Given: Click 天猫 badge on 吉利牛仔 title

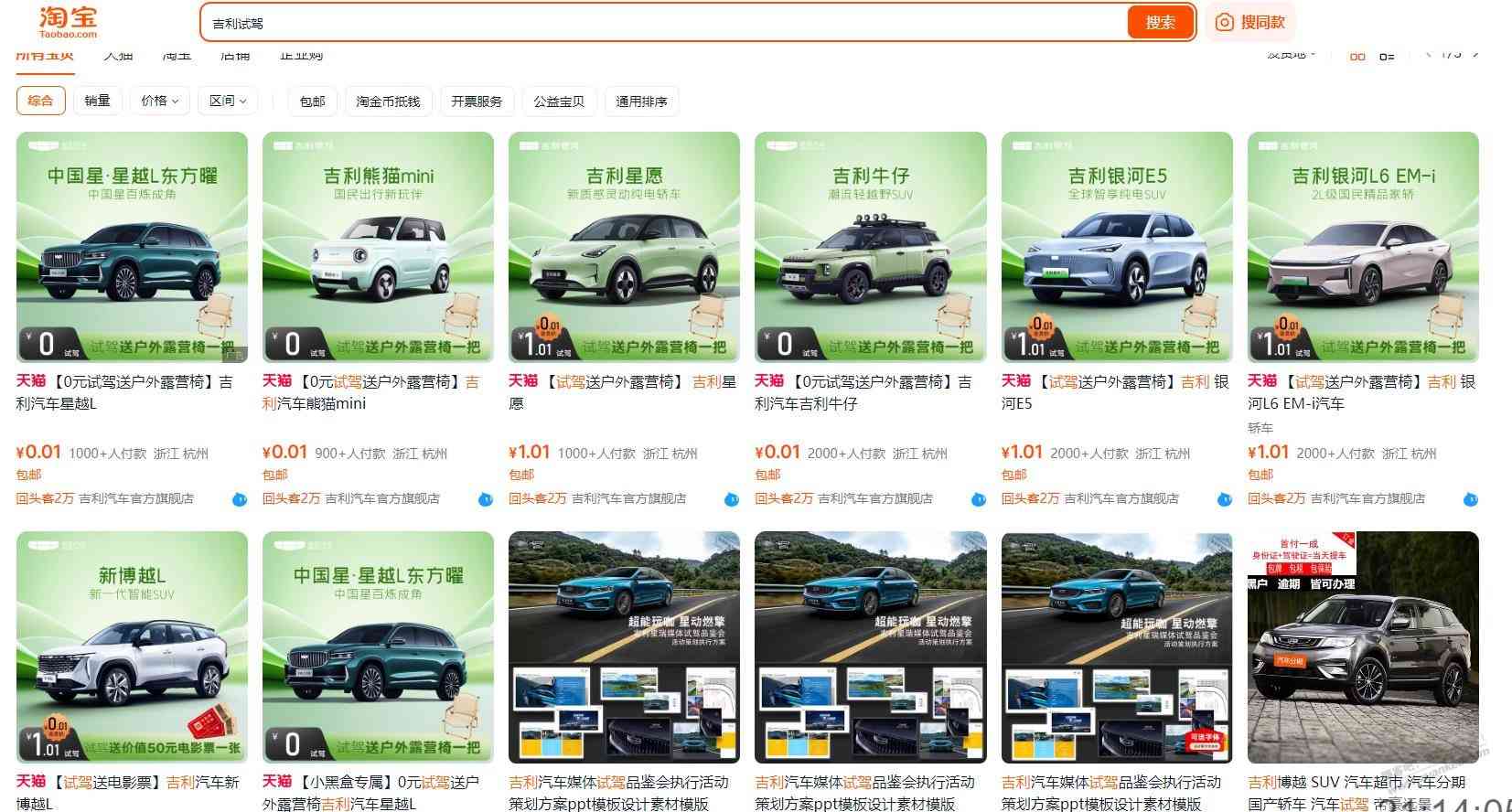Looking at the screenshot, I should pos(769,380).
